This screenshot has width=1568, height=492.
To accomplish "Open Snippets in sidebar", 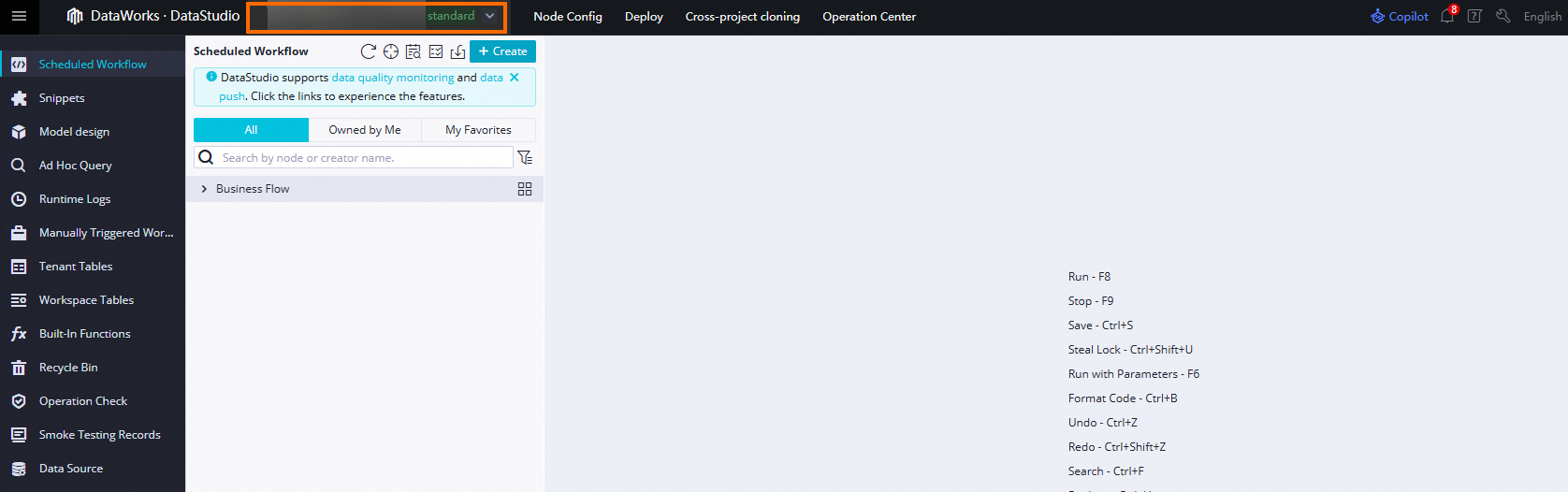I will click(x=93, y=98).
